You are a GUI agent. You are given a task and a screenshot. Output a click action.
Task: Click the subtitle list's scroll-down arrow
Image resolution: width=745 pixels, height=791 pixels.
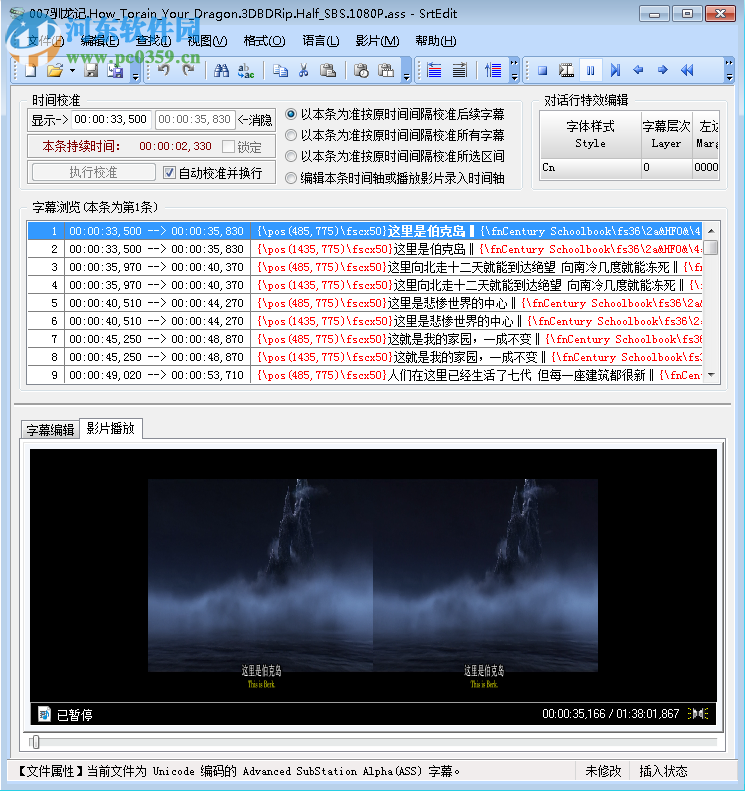711,375
